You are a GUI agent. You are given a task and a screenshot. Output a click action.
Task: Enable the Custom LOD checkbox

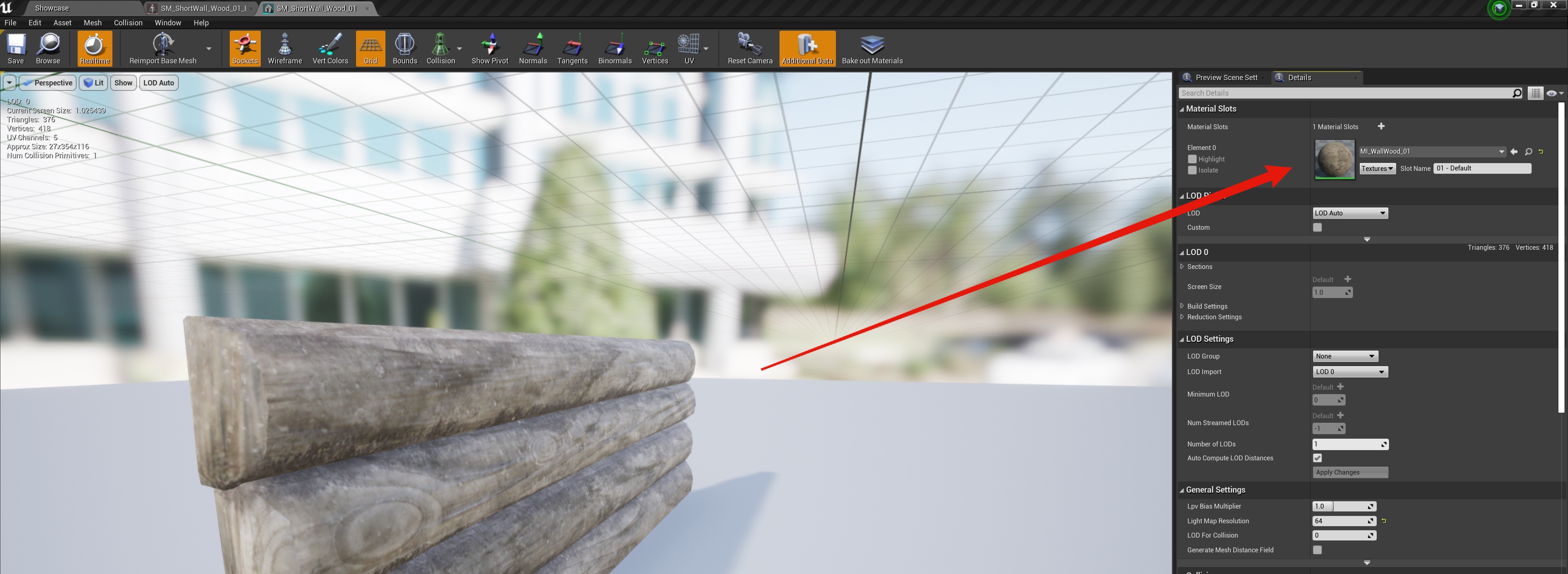click(x=1317, y=227)
